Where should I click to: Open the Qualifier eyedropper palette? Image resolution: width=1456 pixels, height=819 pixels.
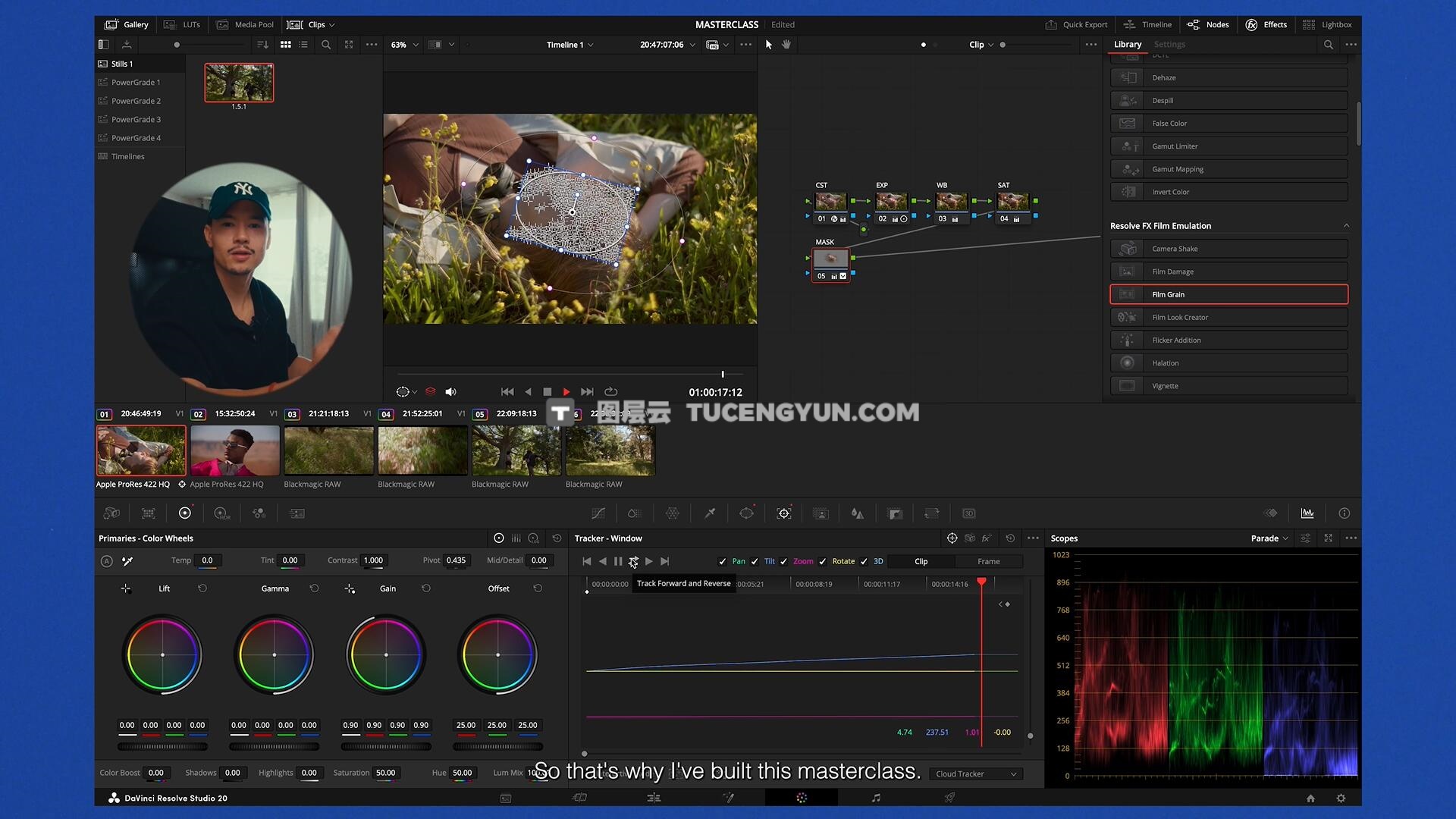coord(710,513)
